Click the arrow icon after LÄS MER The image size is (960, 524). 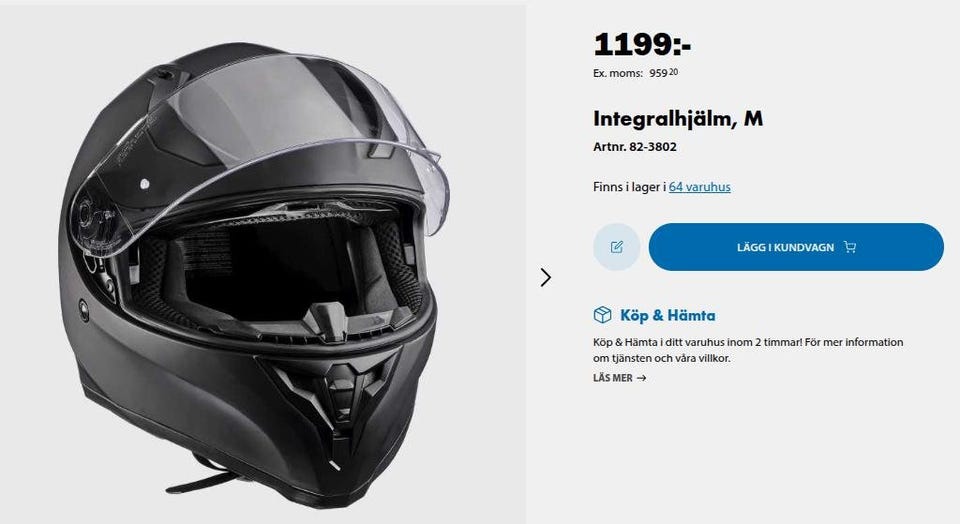point(642,378)
